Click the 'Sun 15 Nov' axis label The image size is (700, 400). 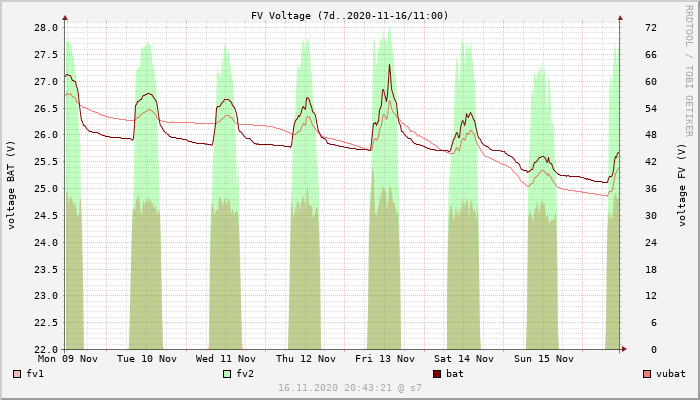[x=544, y=358]
